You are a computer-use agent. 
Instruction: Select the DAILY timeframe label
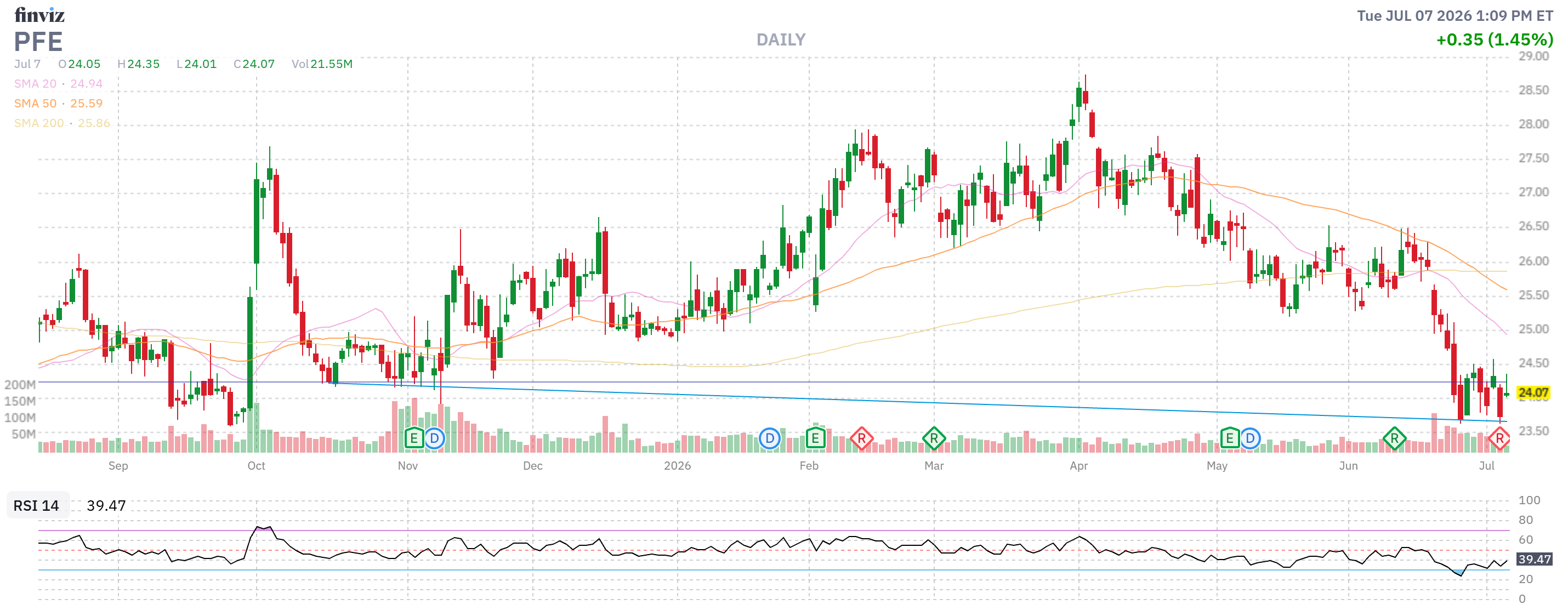[x=781, y=39]
